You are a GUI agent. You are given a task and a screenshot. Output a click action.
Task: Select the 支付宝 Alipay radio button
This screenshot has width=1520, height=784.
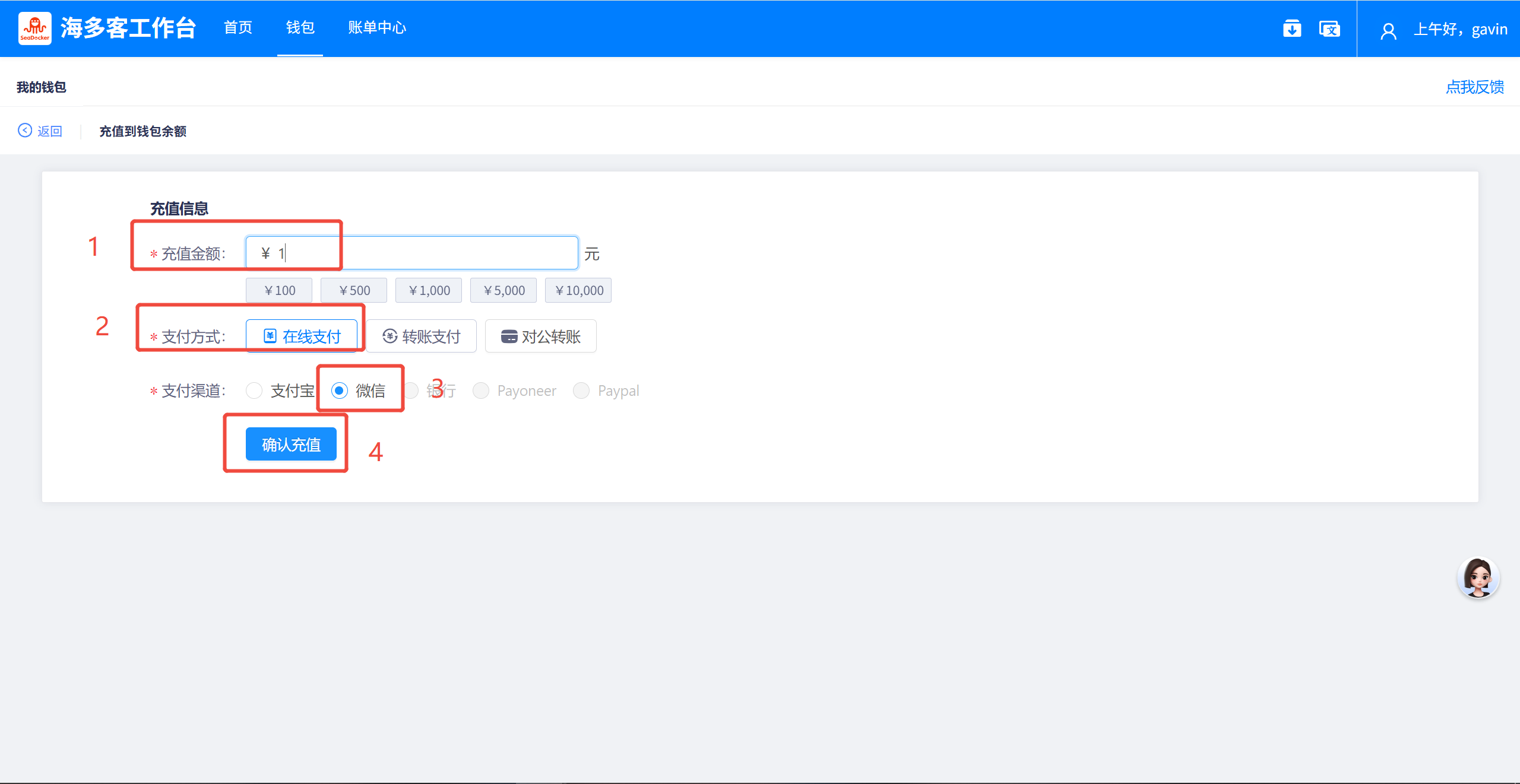(x=254, y=391)
